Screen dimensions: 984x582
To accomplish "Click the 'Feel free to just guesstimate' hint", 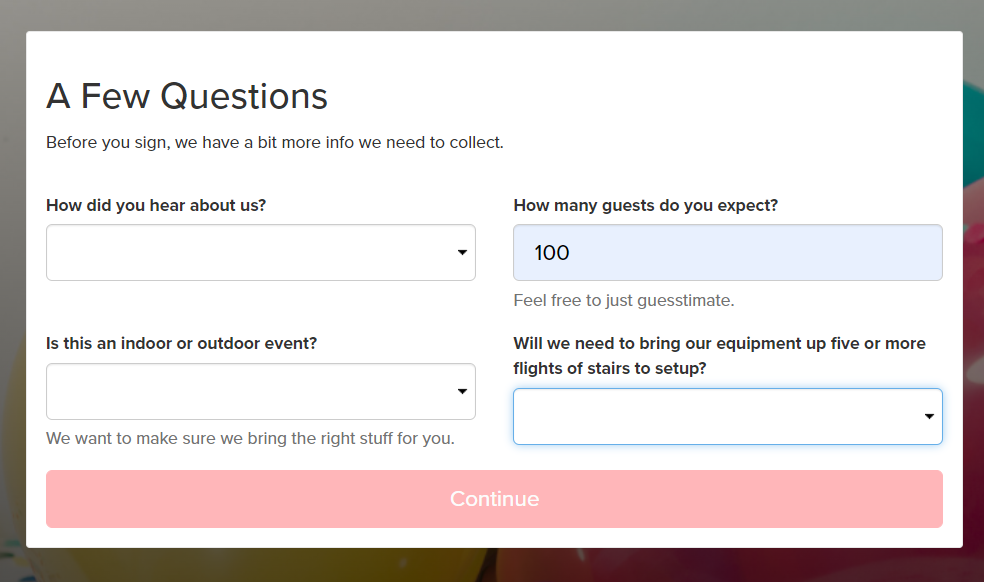I will tap(624, 301).
